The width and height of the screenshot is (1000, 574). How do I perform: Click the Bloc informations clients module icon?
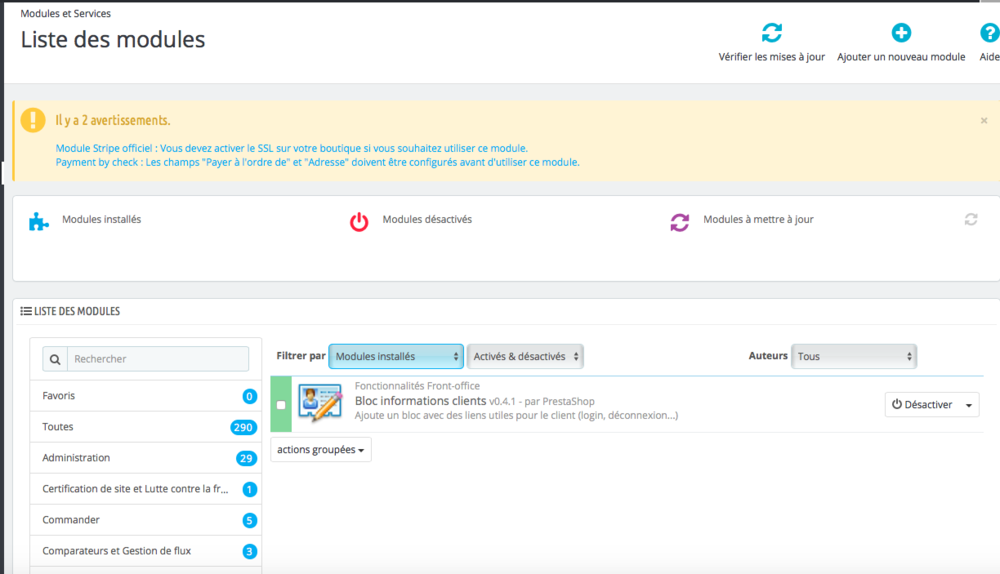click(320, 403)
